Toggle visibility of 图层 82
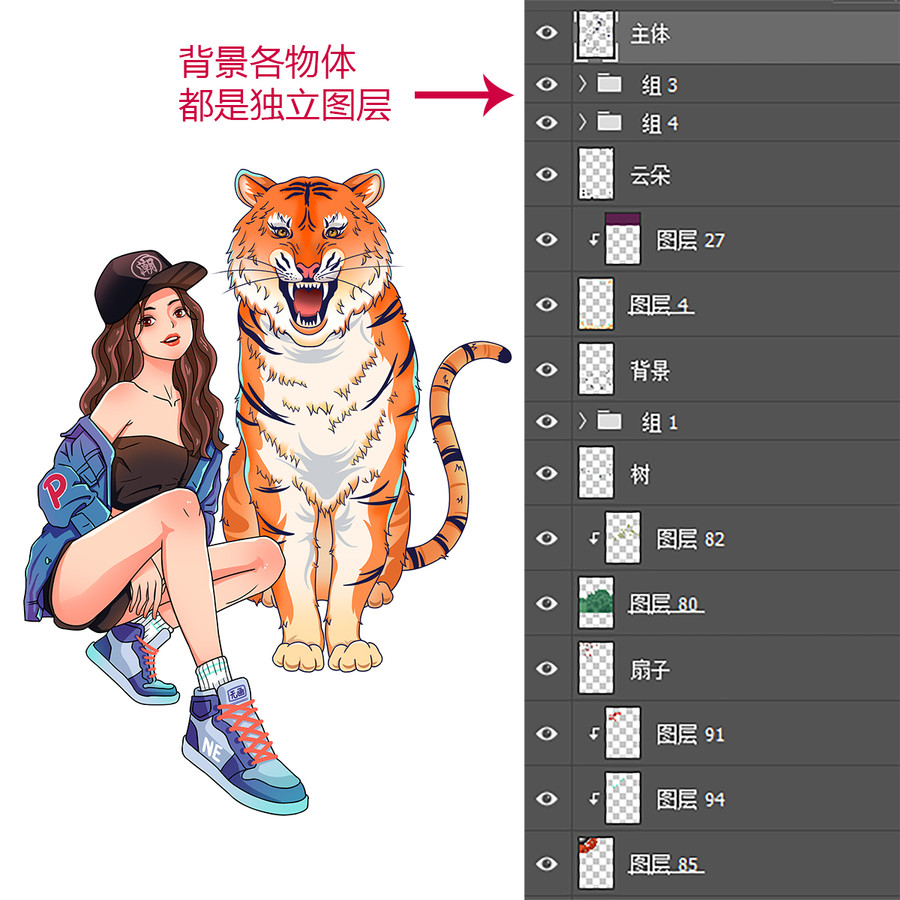This screenshot has width=900, height=900. (546, 538)
